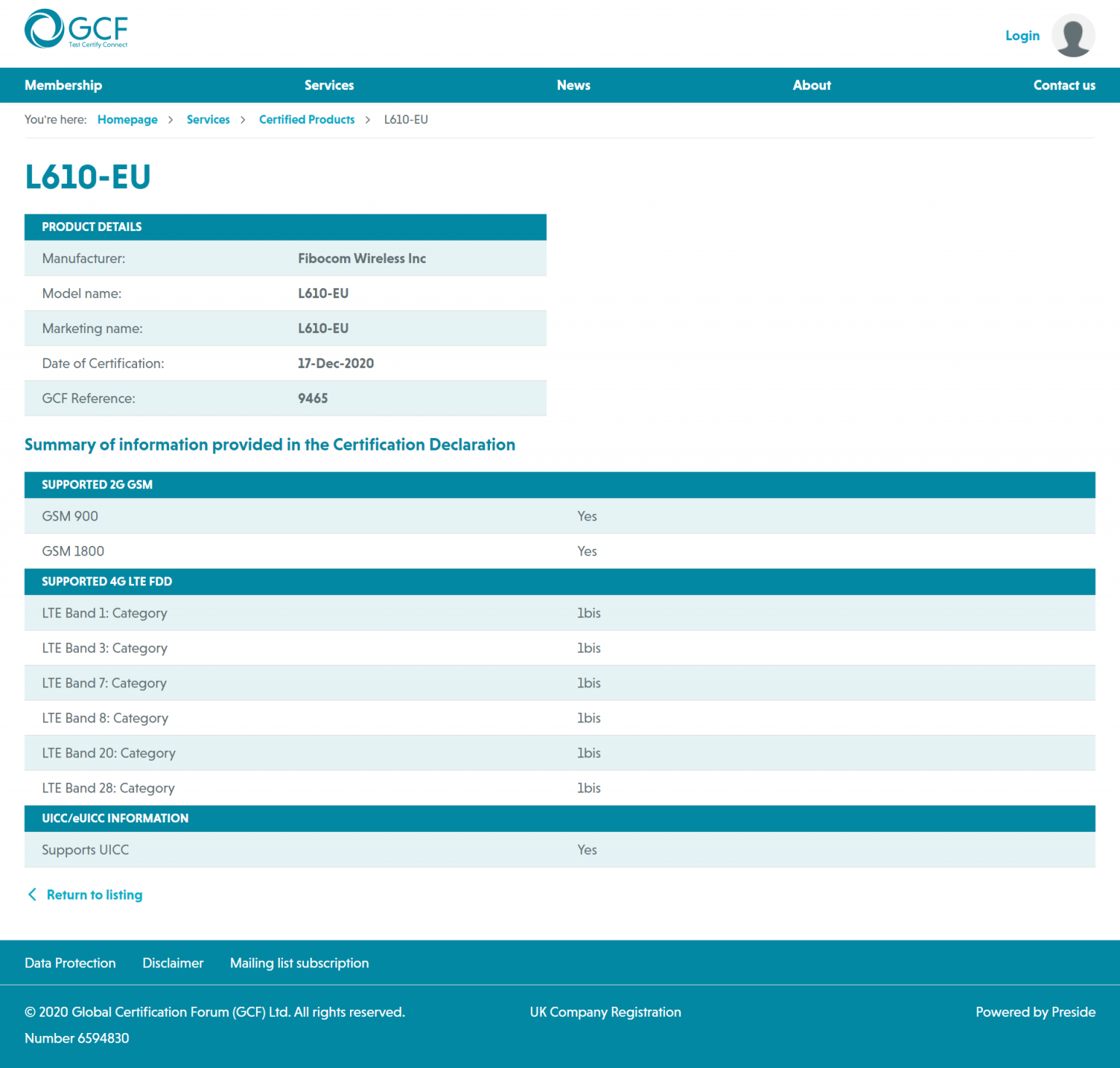The width and height of the screenshot is (1120, 1068).
Task: Select the Login link
Action: coord(1022,35)
